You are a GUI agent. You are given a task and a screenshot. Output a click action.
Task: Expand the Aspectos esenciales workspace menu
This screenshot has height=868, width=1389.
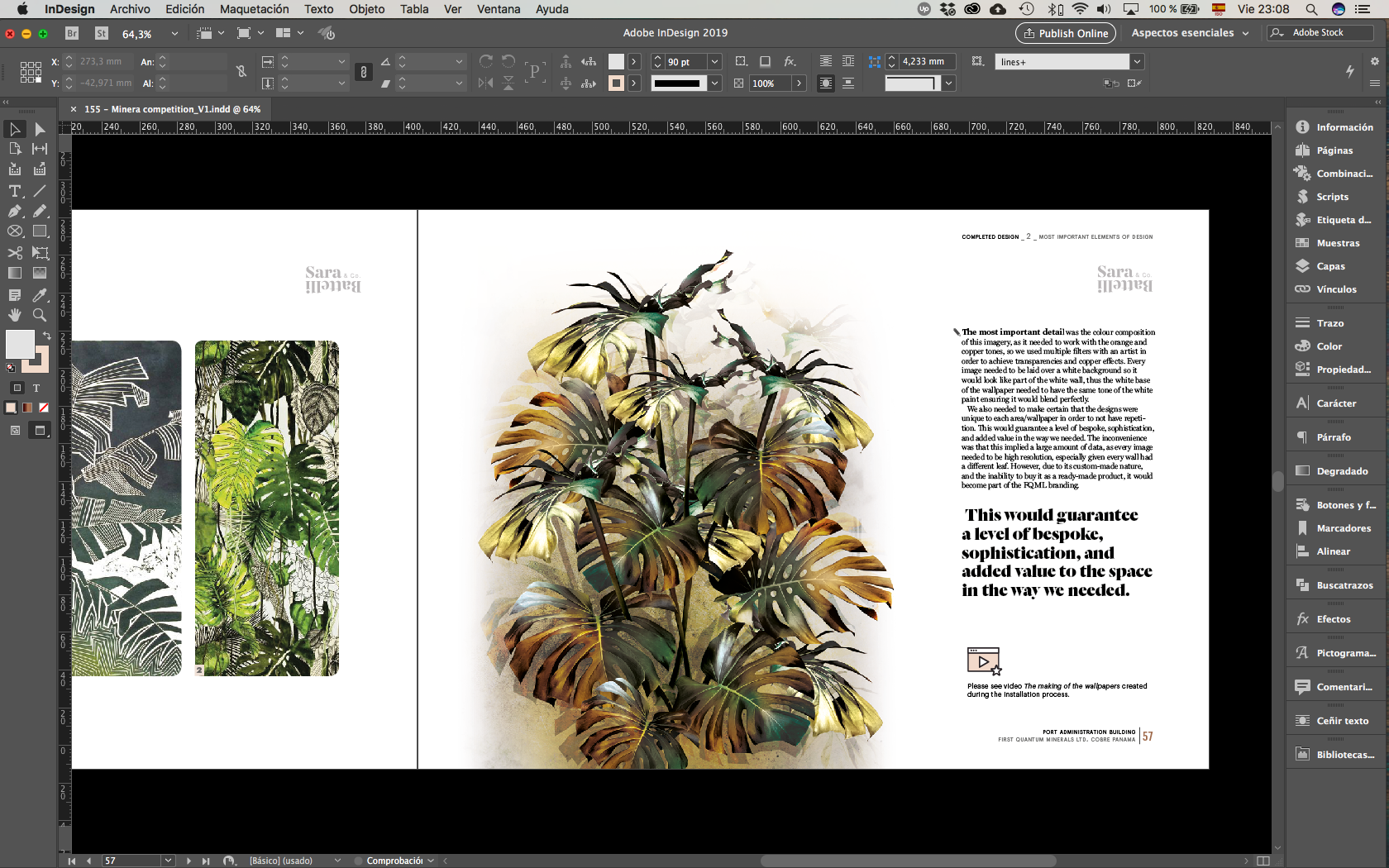(x=1190, y=33)
